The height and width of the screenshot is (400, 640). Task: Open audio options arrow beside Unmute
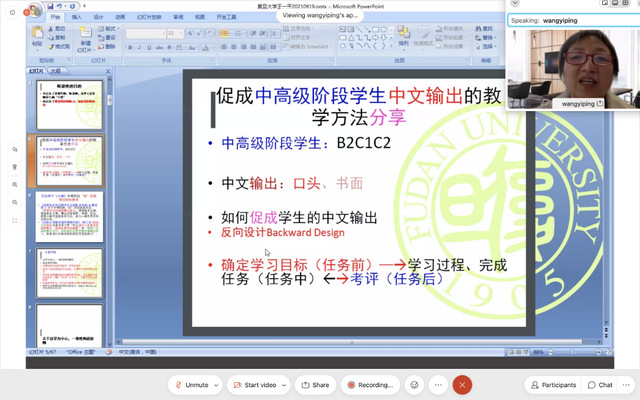tap(216, 385)
